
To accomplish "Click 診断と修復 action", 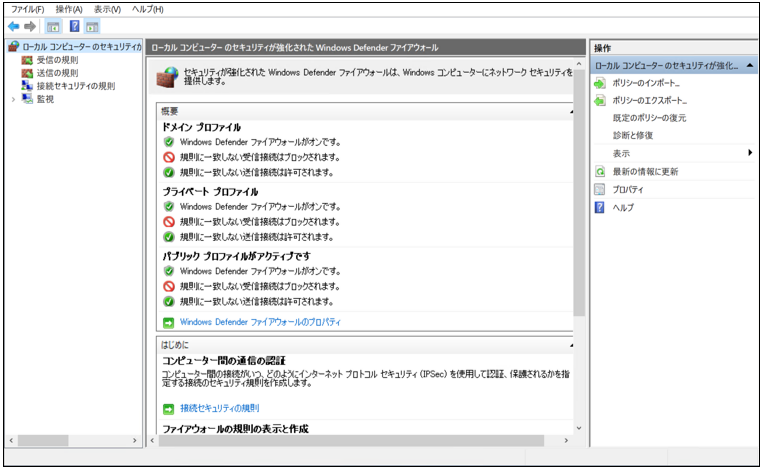I will click(633, 136).
